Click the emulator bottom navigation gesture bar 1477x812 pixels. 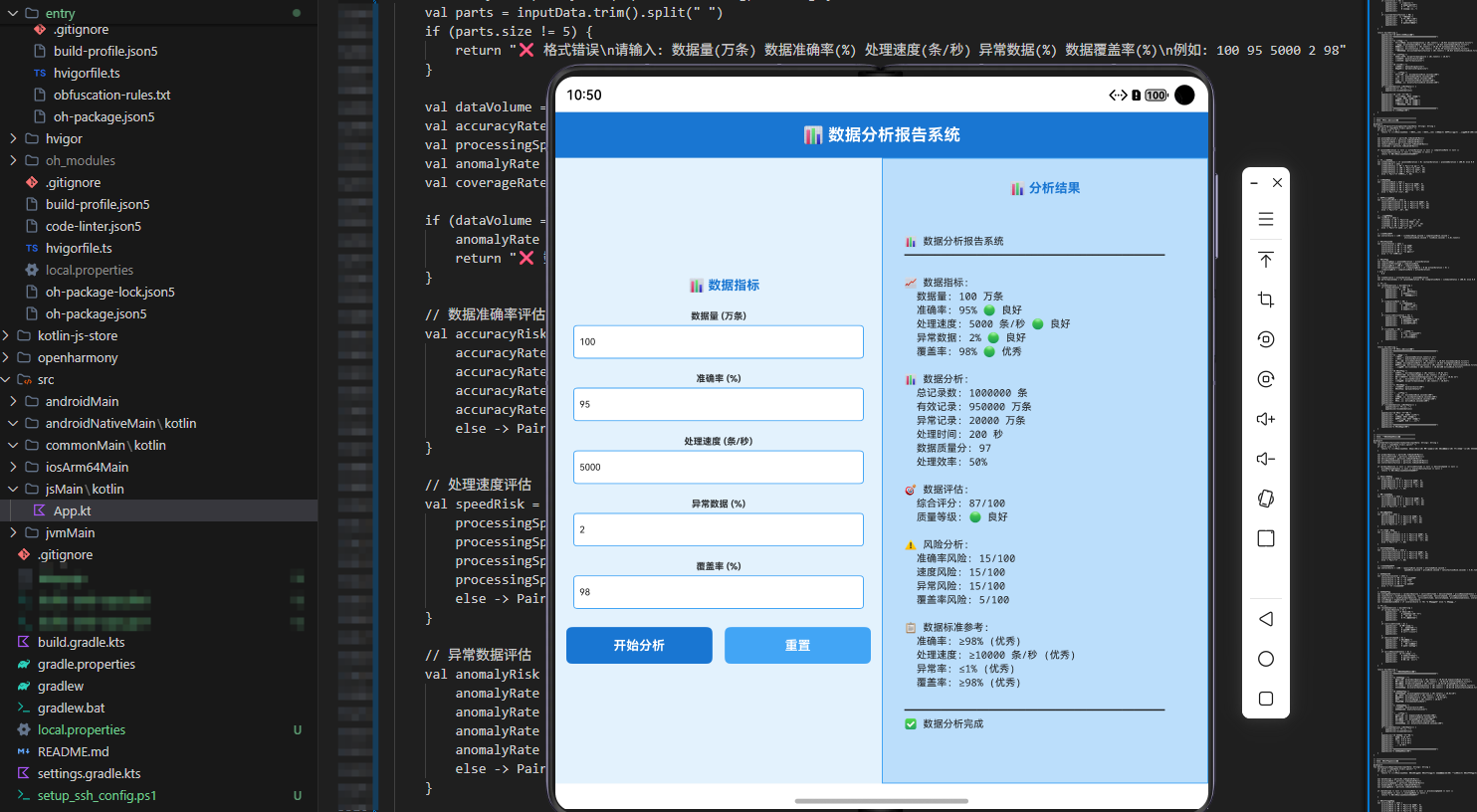point(881,800)
